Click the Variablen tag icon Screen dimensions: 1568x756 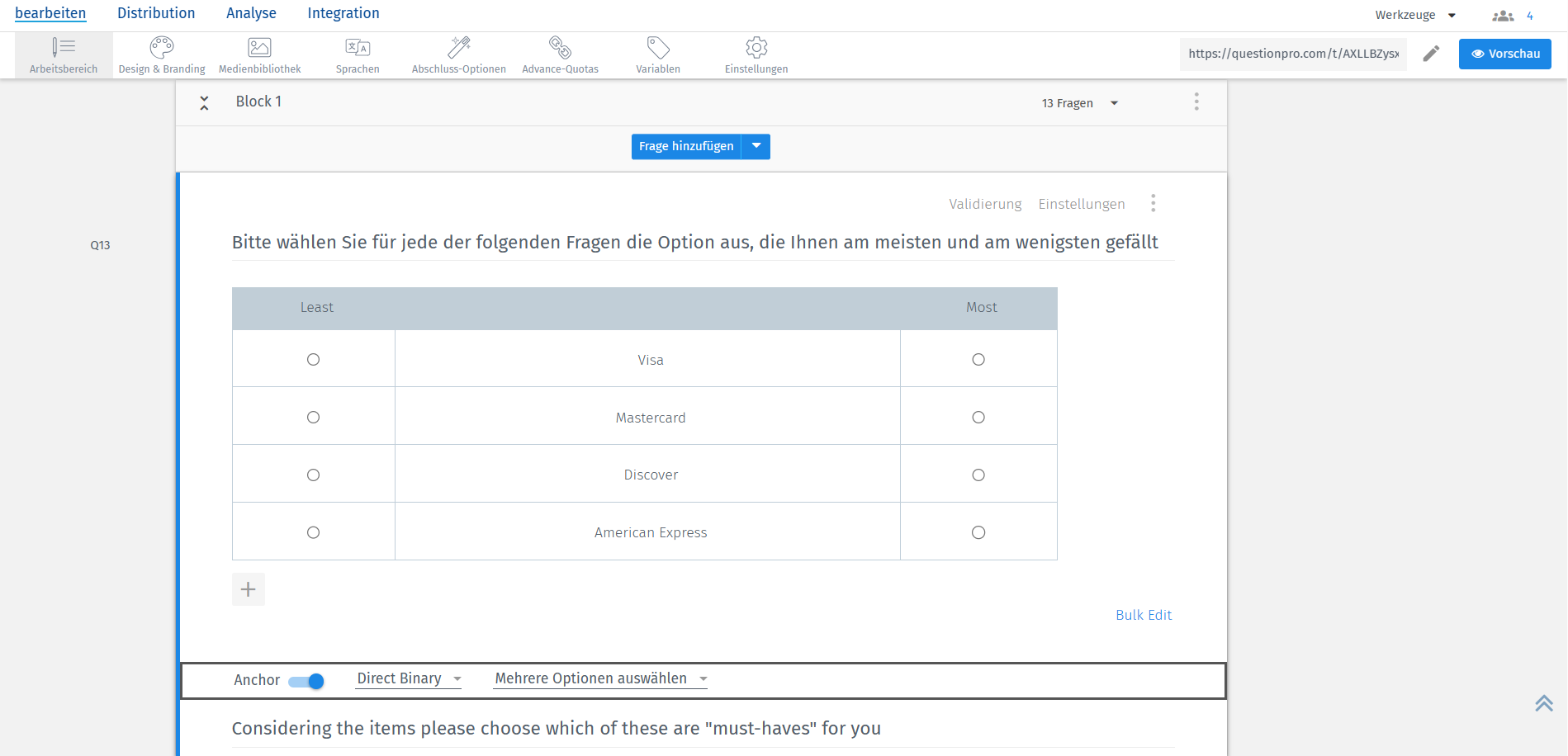coord(658,48)
